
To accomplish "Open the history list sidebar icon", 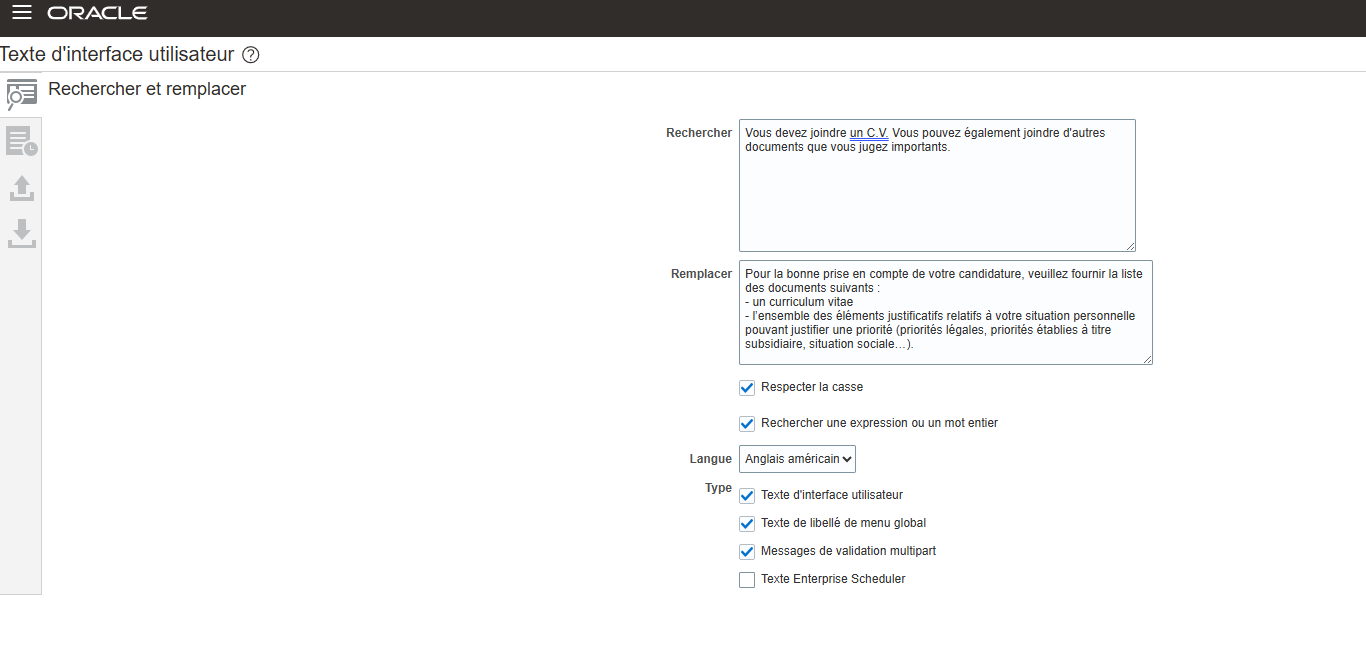I will [21, 141].
